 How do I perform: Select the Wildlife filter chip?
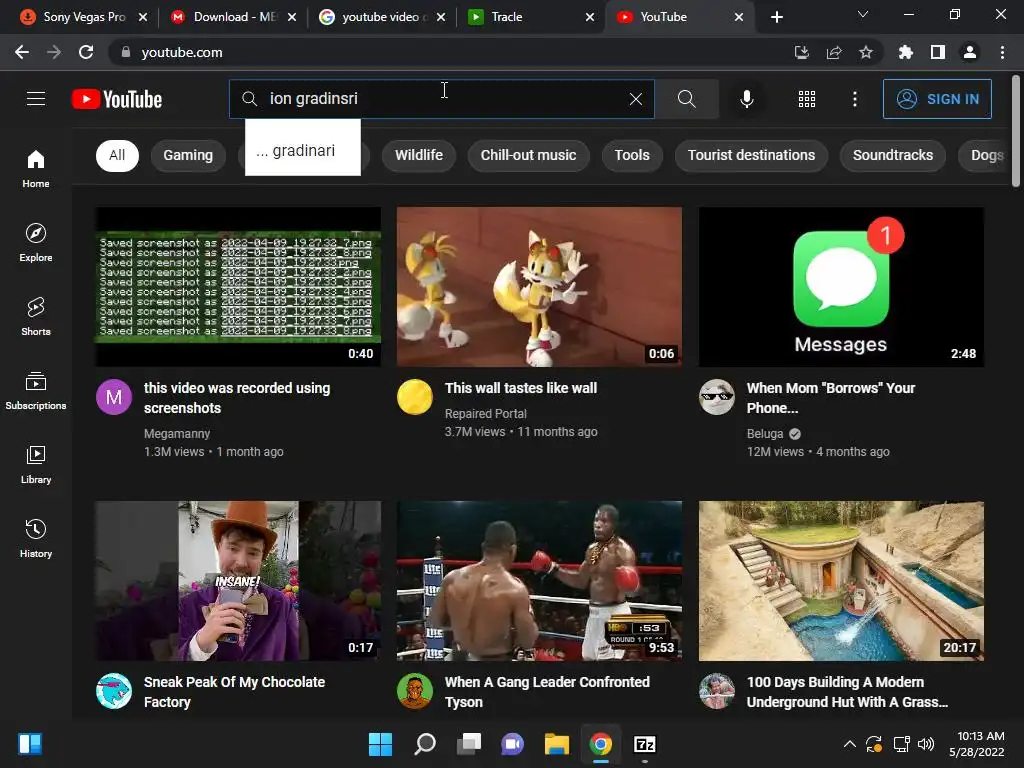[419, 155]
